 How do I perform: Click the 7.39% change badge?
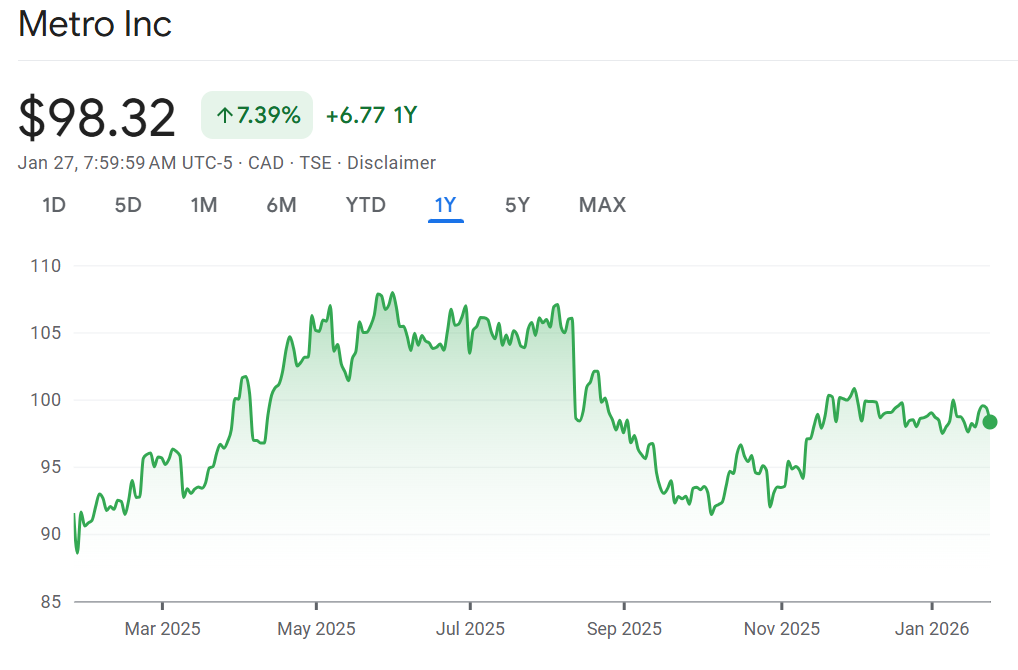(258, 116)
